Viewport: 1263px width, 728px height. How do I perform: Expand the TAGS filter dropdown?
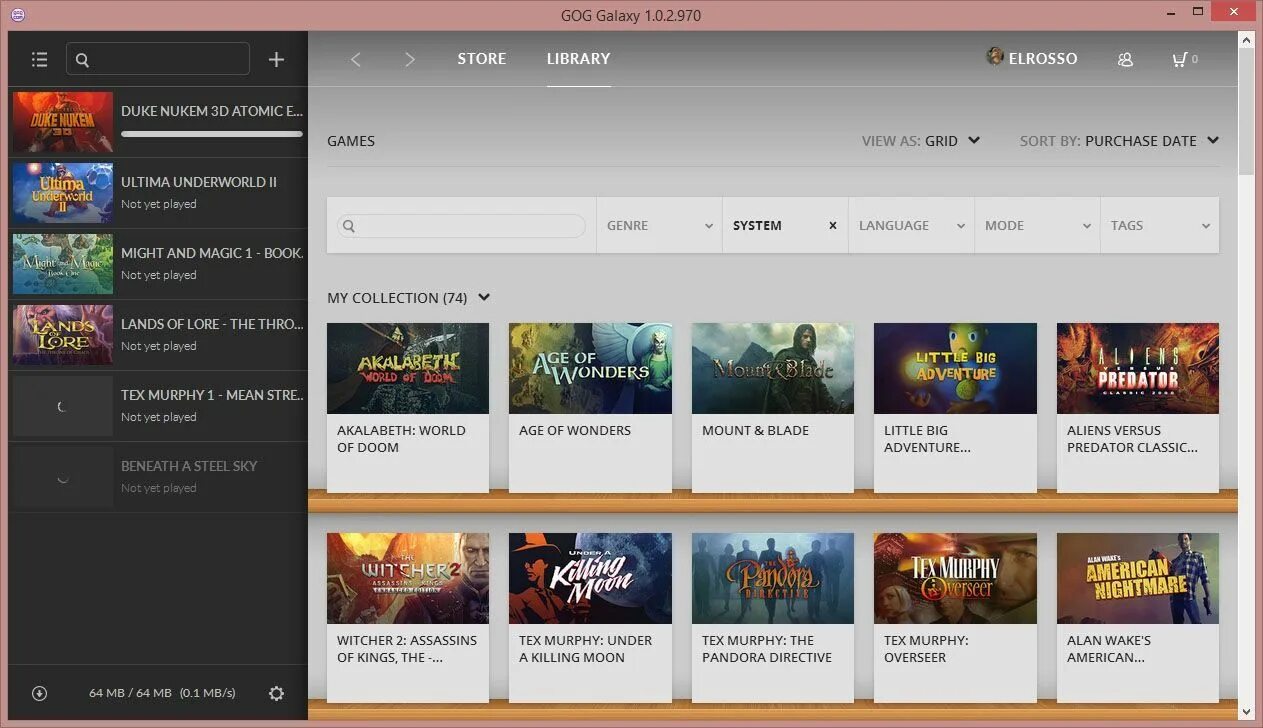(1160, 226)
